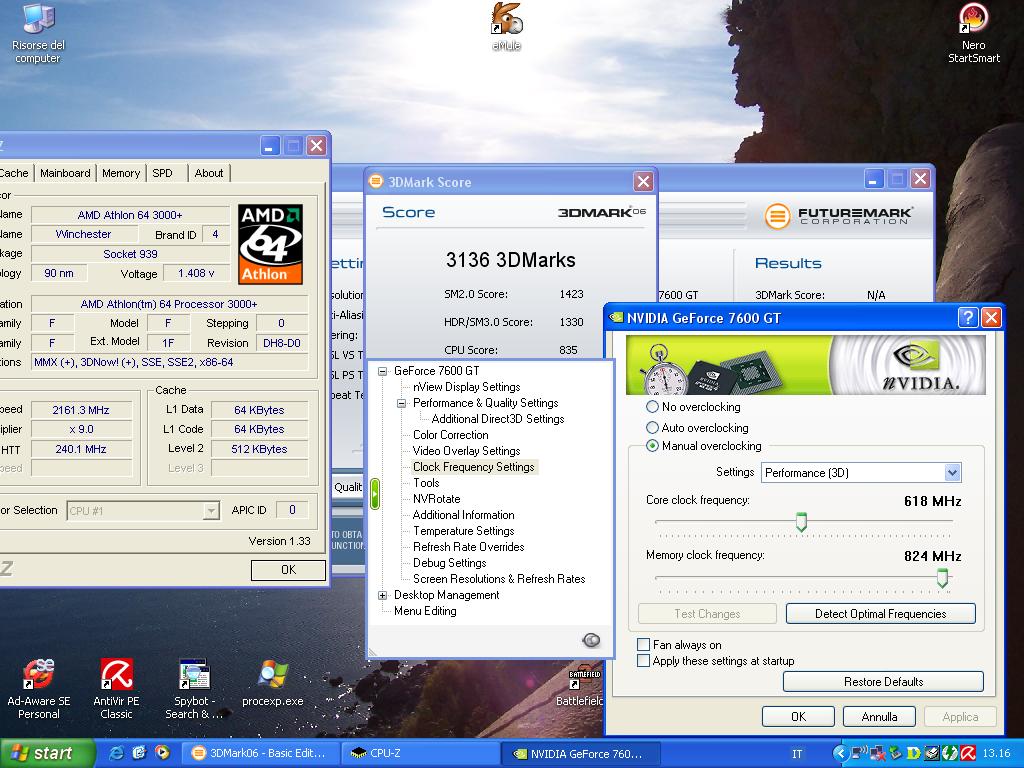
Task: Click the IT language bar indicator
Action: (x=797, y=754)
